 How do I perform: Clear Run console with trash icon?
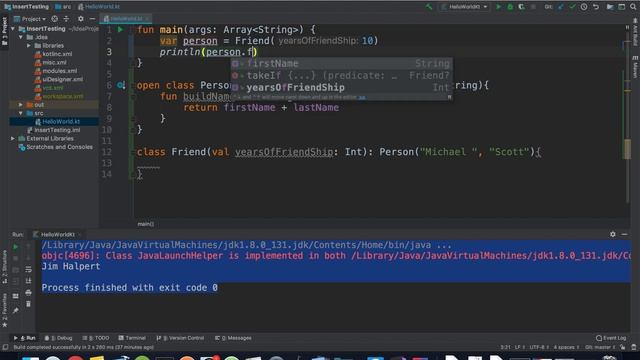tap(28, 304)
